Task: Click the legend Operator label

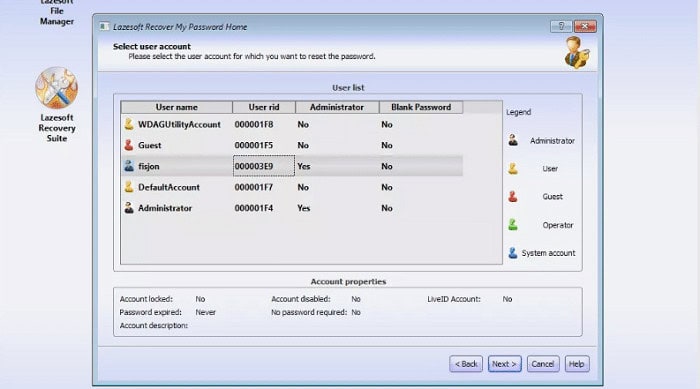Action: point(558,225)
